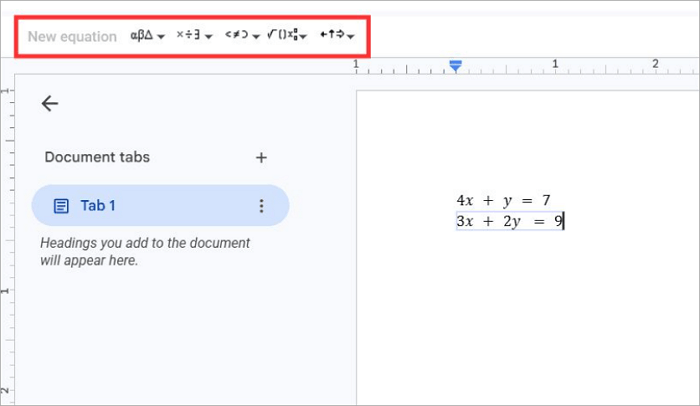Add a new document tab with plus
Viewport: 700px width, 406px height.
(261, 157)
